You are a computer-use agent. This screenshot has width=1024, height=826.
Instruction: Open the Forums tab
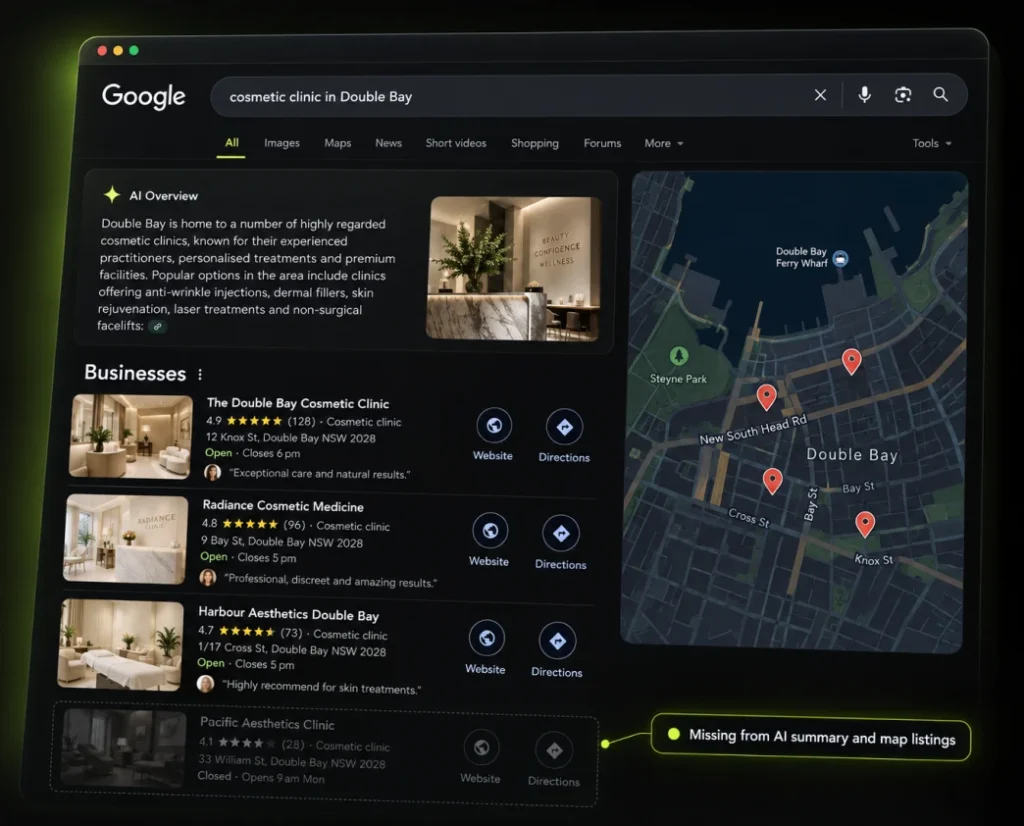point(602,143)
